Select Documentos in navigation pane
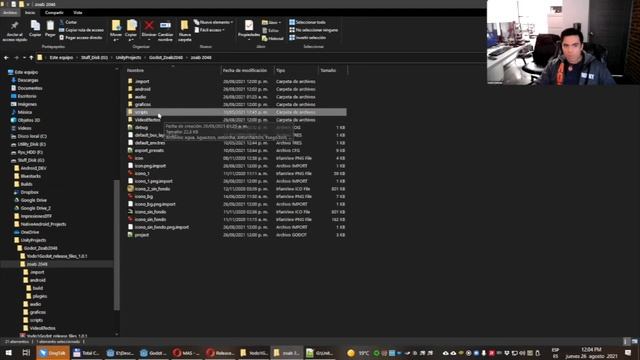The height and width of the screenshot is (360, 640). tap(29, 88)
